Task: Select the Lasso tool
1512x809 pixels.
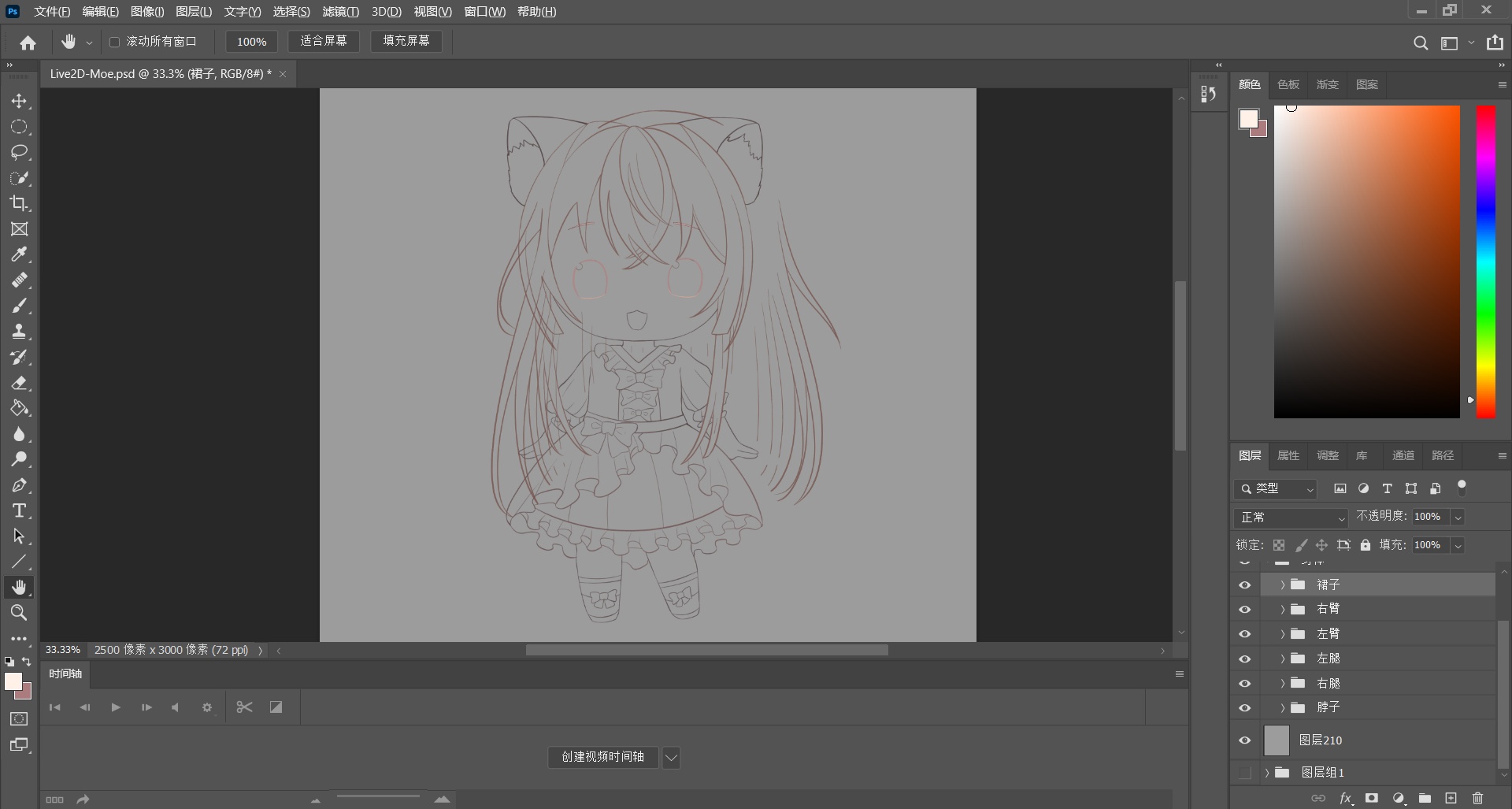Action: 19,152
